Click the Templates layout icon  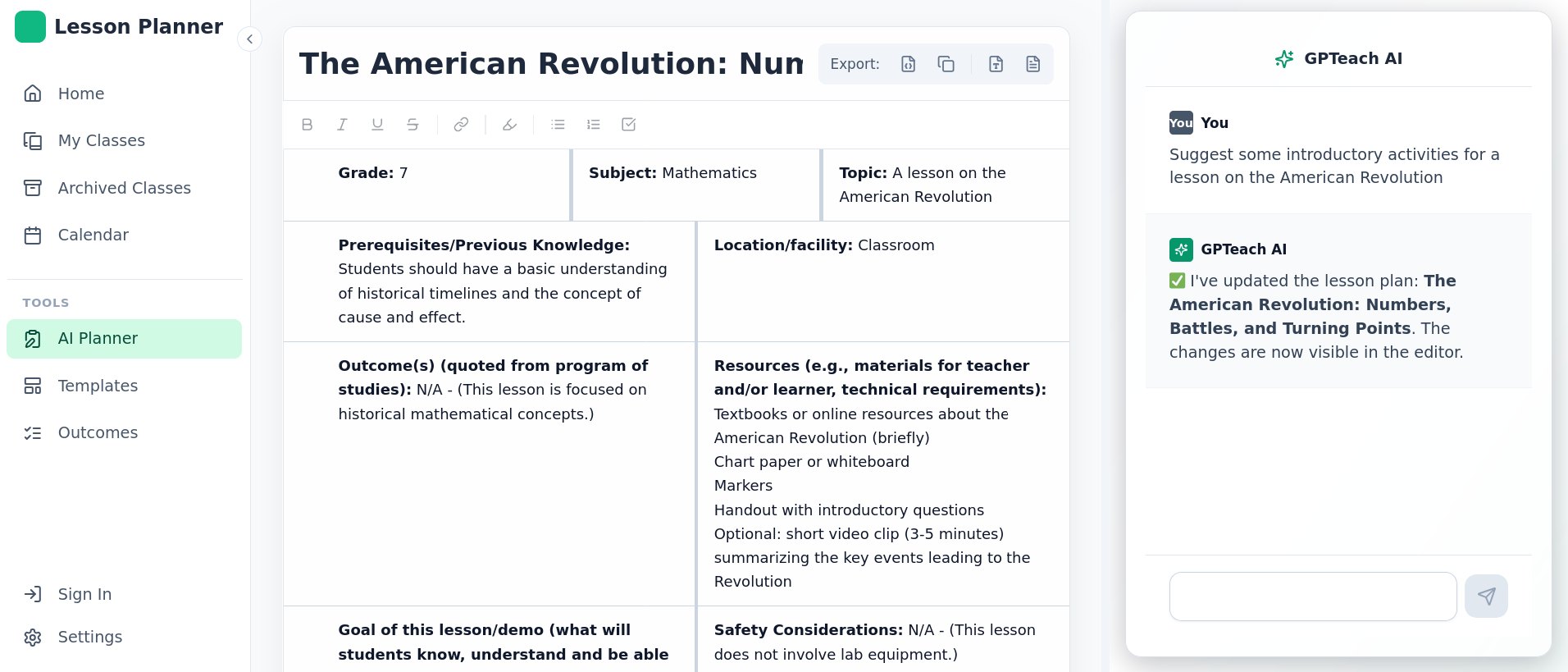coord(33,386)
